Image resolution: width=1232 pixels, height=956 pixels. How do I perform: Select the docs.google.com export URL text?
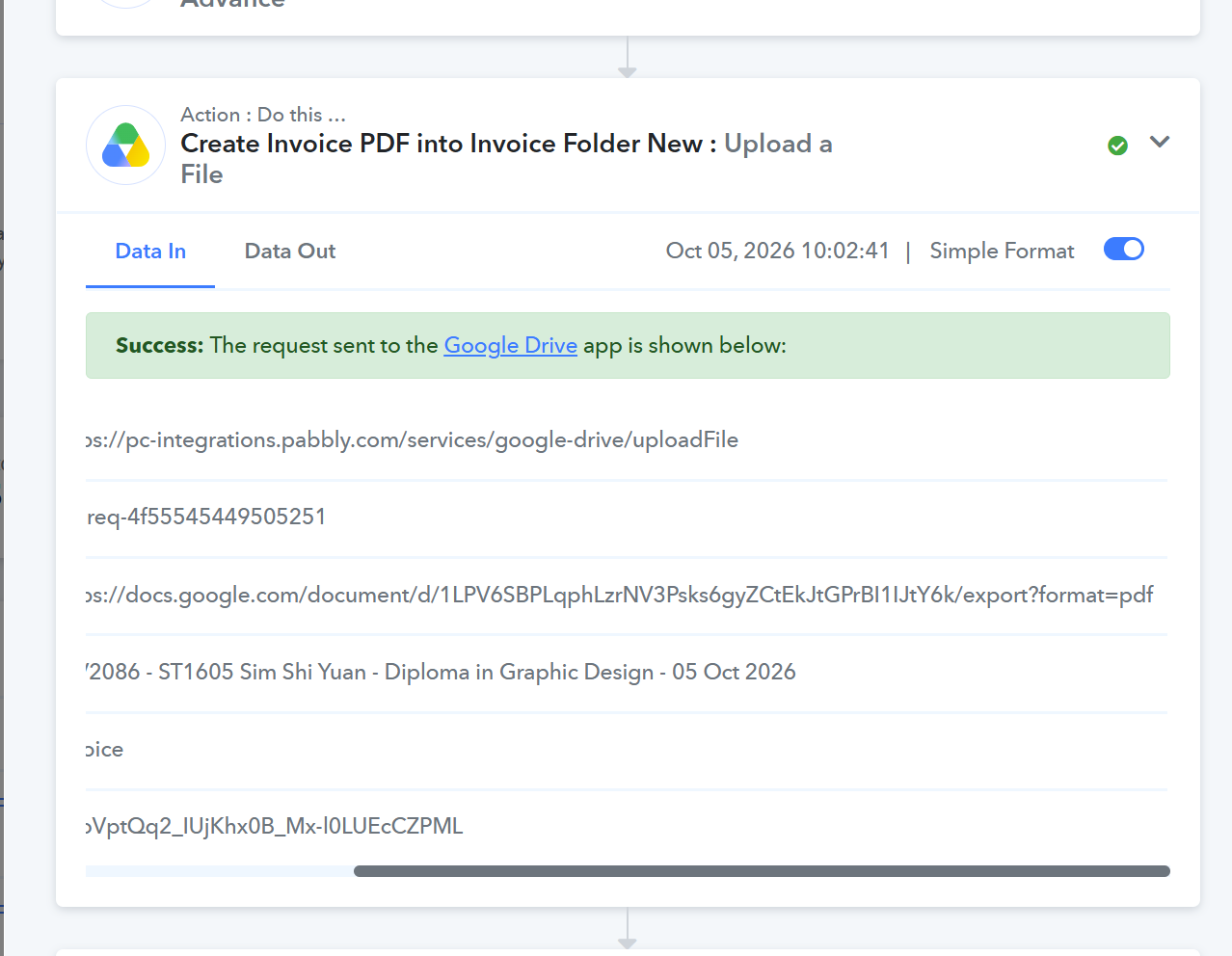pyautogui.click(x=620, y=595)
